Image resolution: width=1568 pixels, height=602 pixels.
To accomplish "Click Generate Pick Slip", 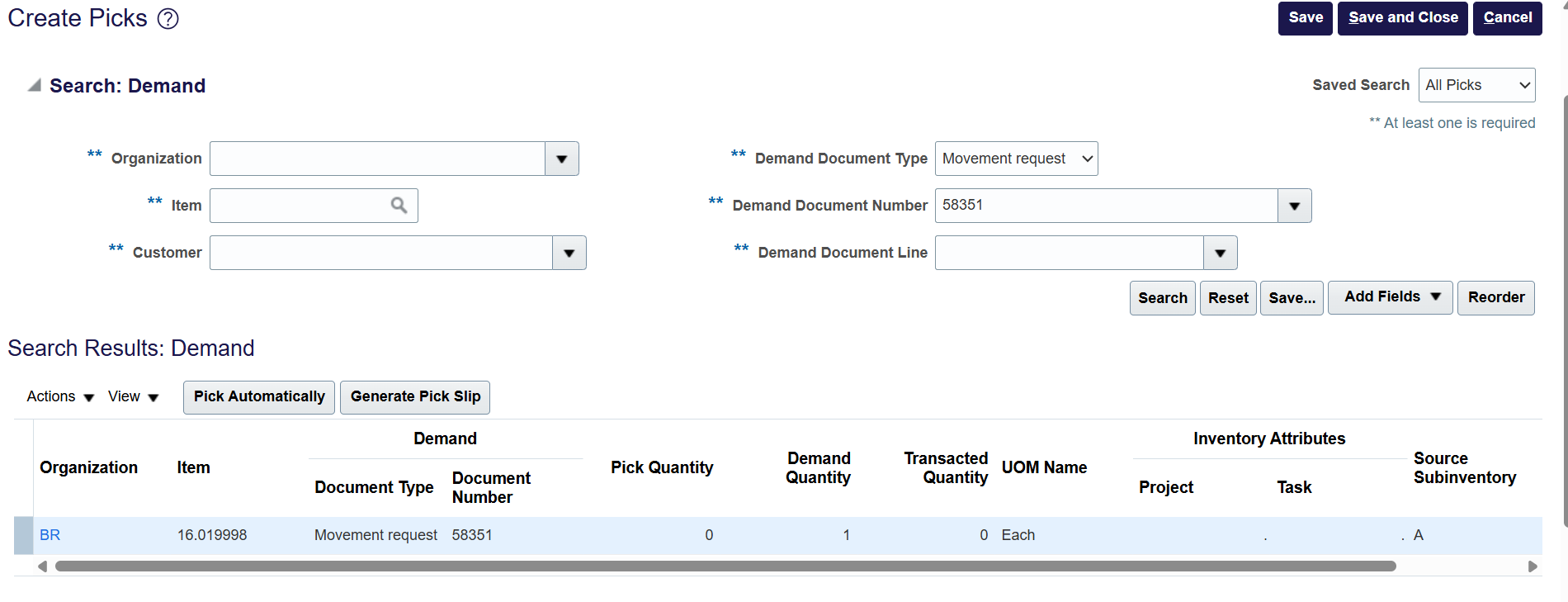I will pyautogui.click(x=415, y=397).
